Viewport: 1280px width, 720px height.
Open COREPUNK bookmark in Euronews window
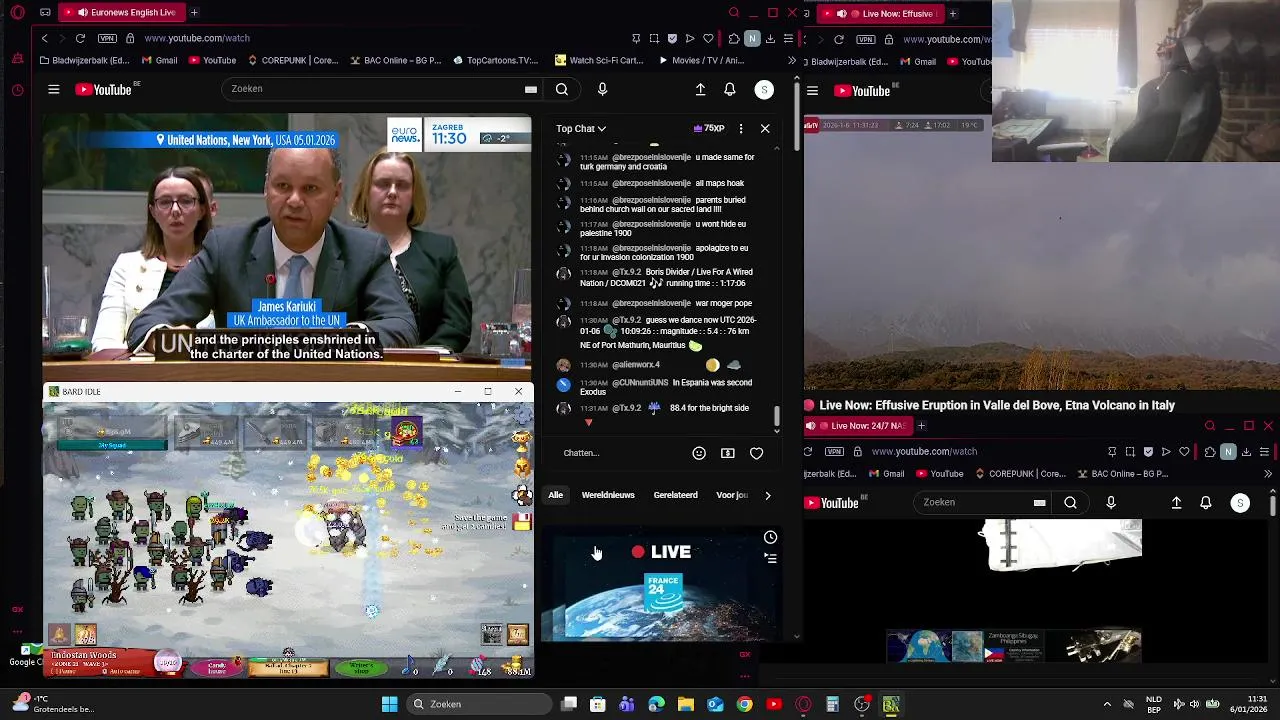[x=292, y=60]
